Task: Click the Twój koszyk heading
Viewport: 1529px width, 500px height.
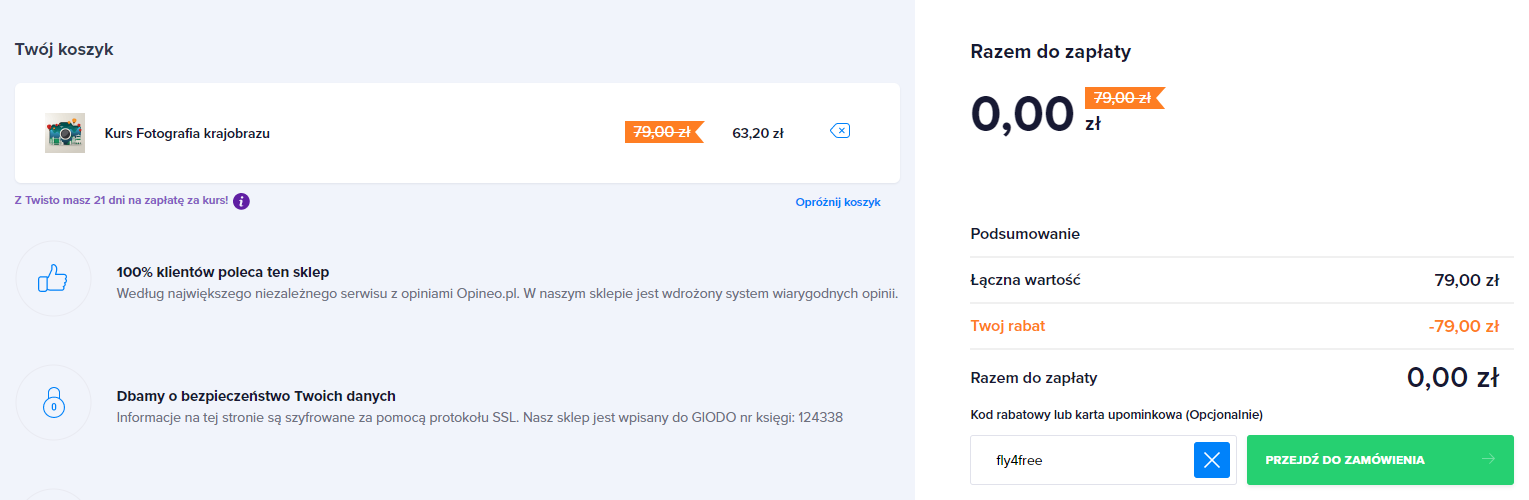Action: [x=64, y=49]
